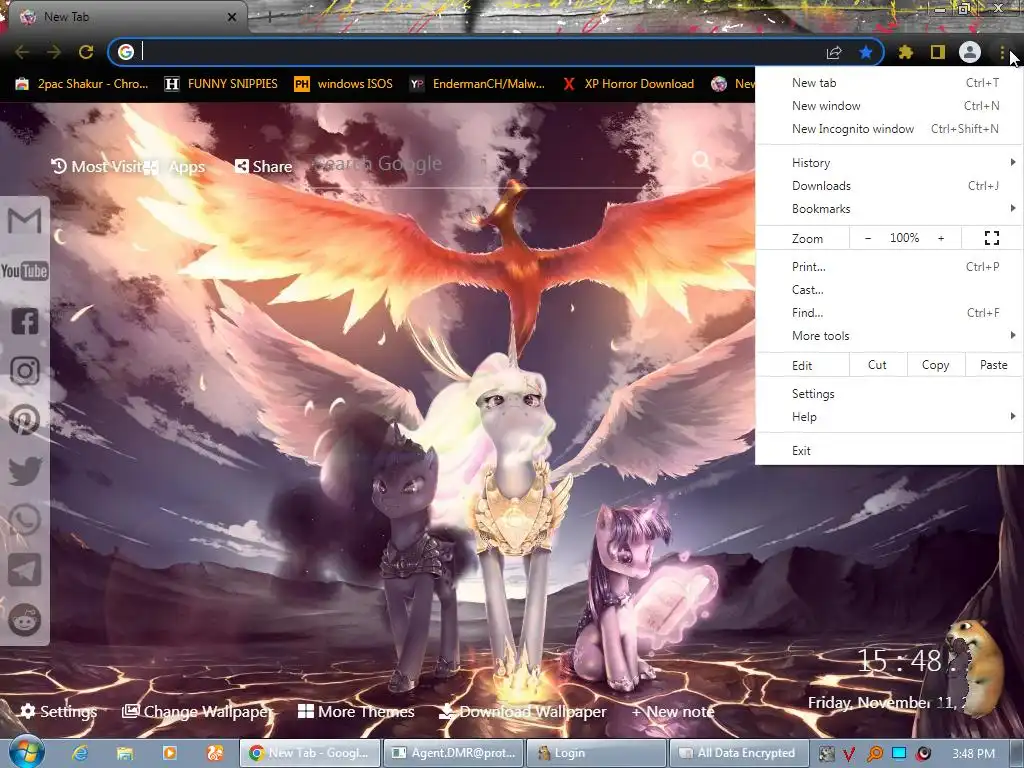This screenshot has height=768, width=1024.
Task: Decrease zoom with minus button
Action: 867,238
